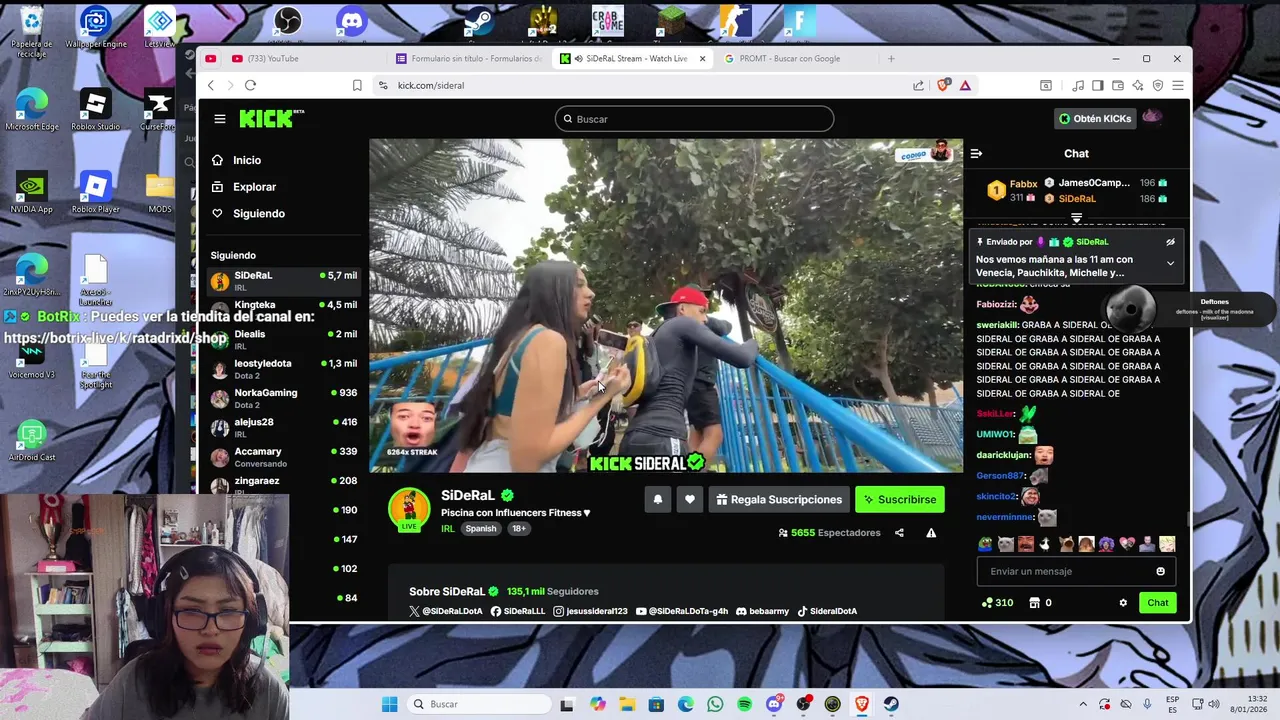1280x720 pixels.
Task: Hide the pinned message with eye icon
Action: tap(1170, 242)
